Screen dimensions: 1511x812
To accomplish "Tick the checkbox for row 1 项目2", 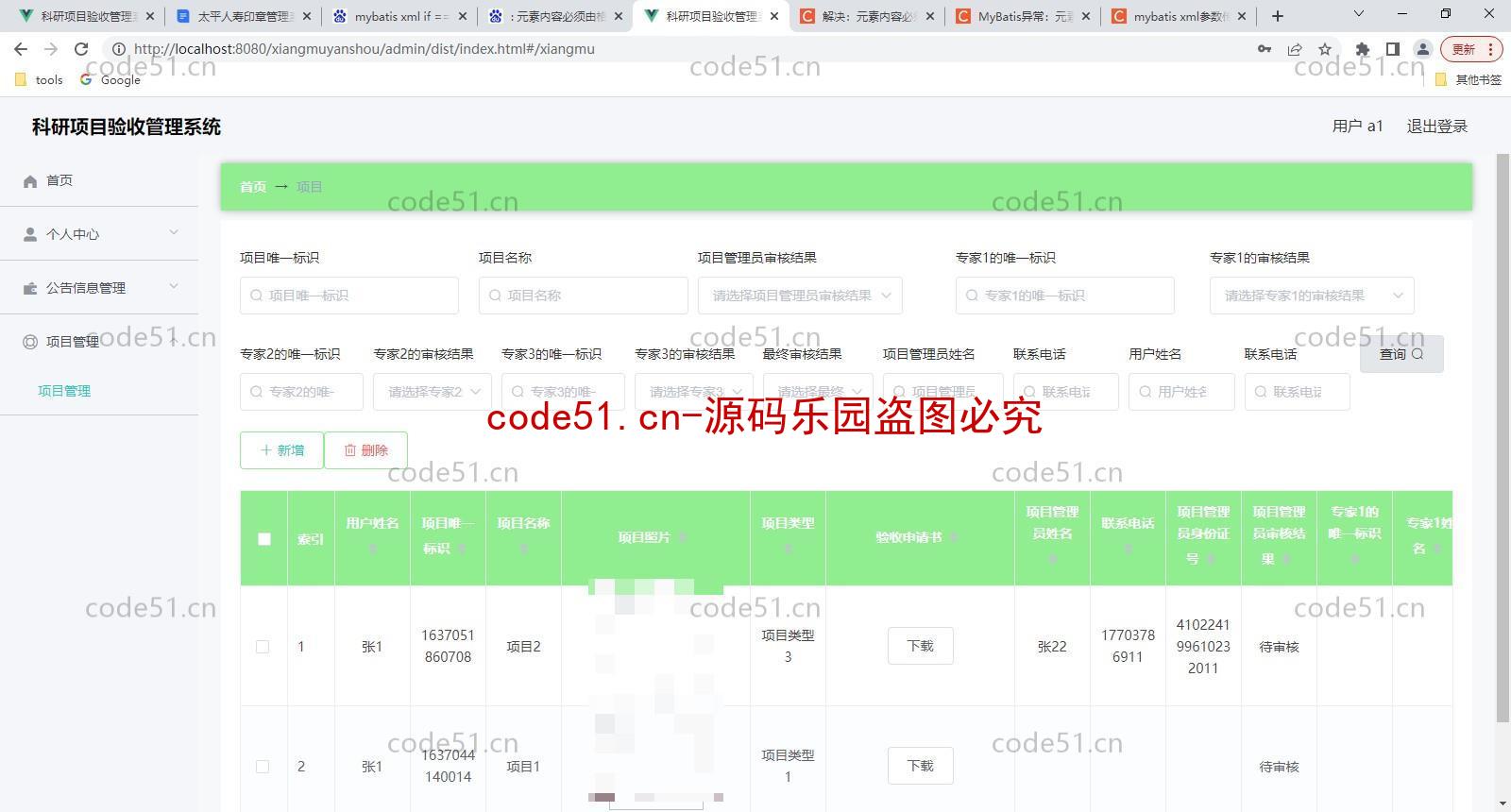I will click(263, 647).
